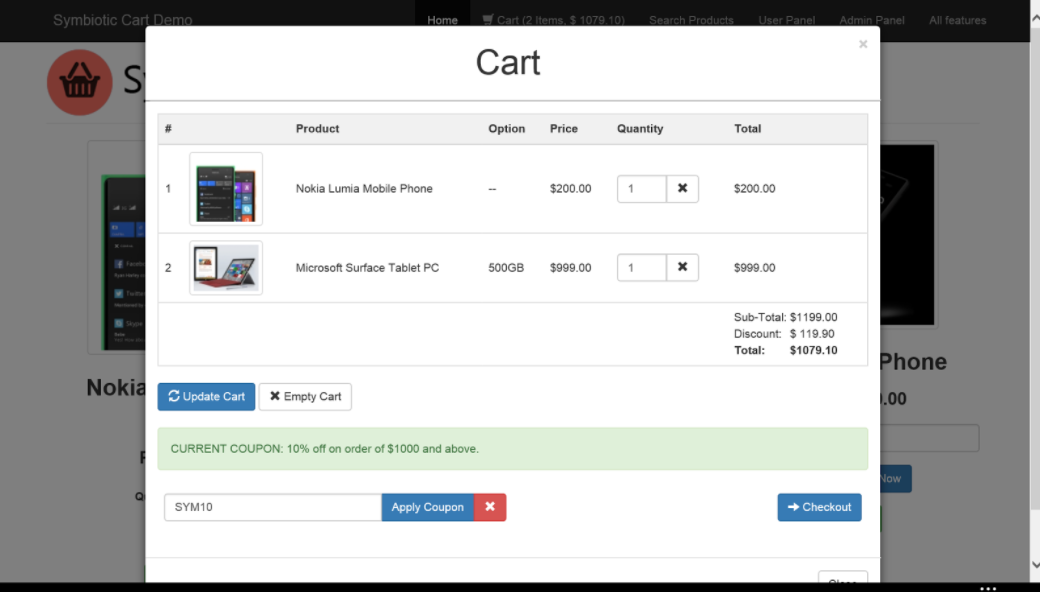Open the Microsoft Surface Tablet thumbnail
The image size is (1040, 592).
coord(226,267)
